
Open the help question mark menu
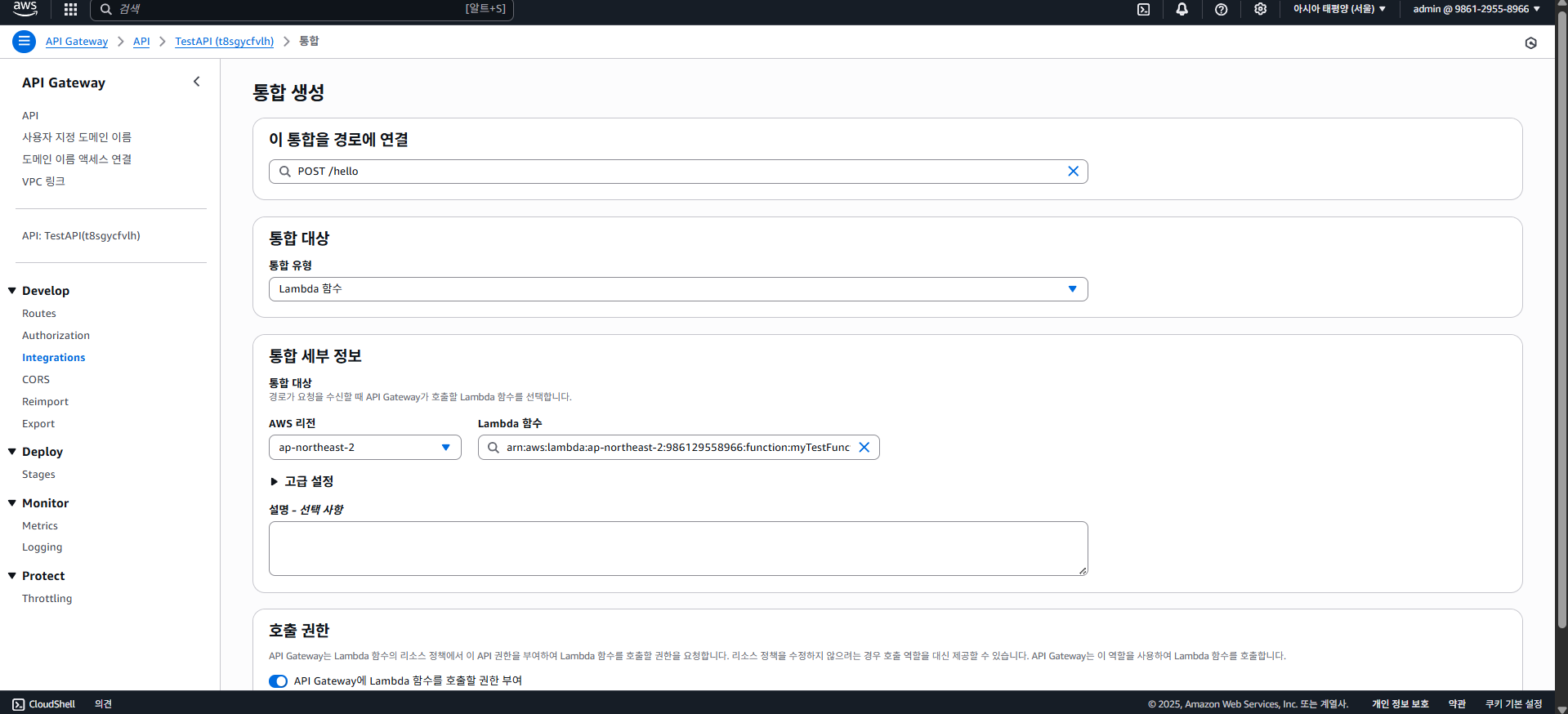pyautogui.click(x=1222, y=9)
